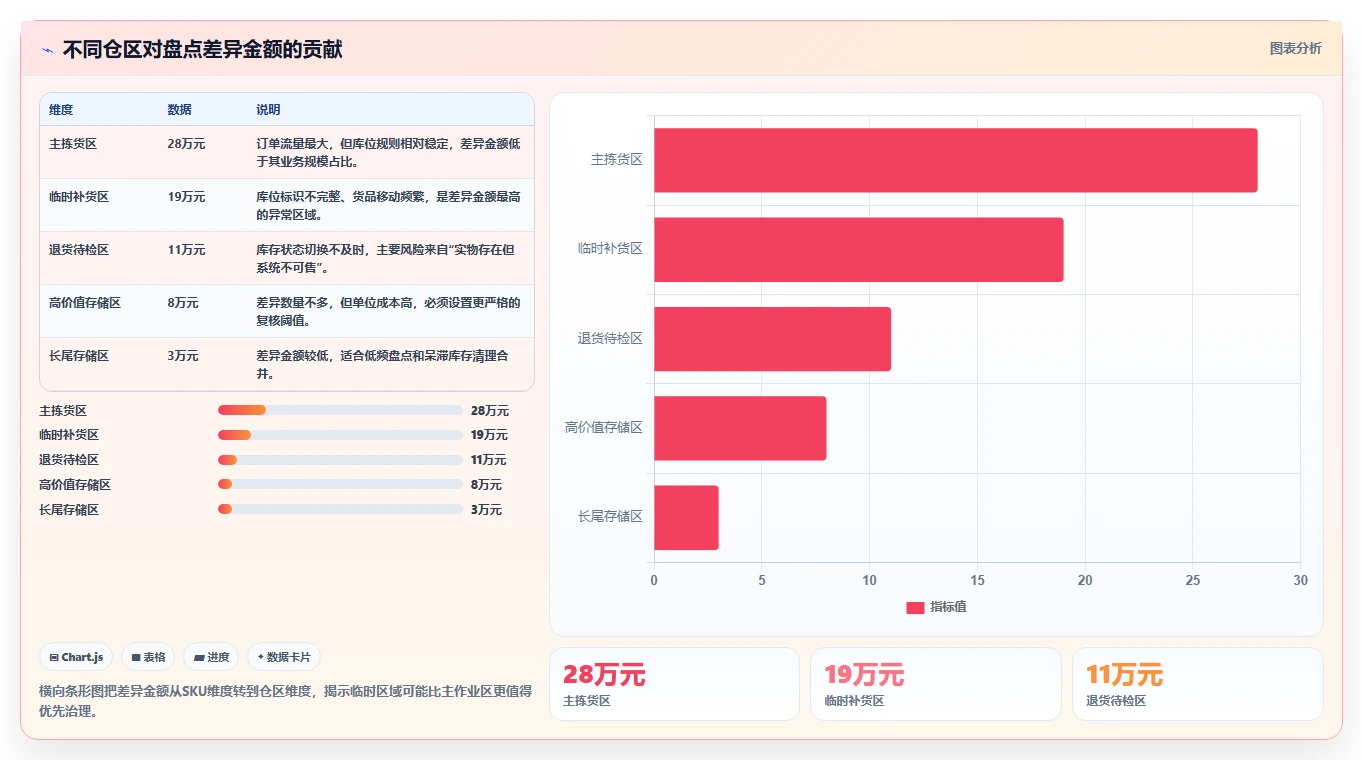Click the 长尾存储区 chart axis label
The width and height of the screenshot is (1363, 760).
click(x=610, y=517)
